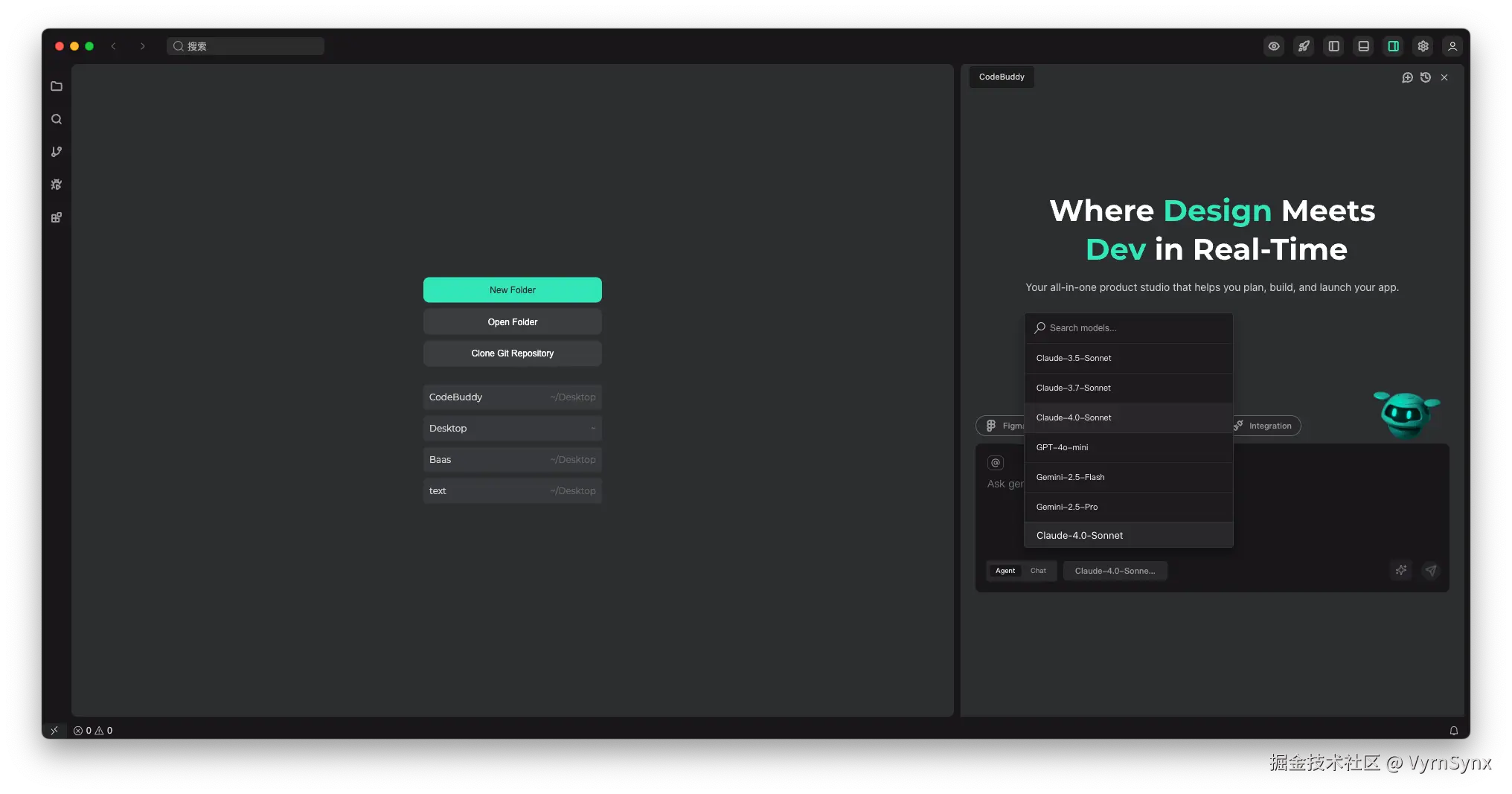Image resolution: width=1512 pixels, height=794 pixels.
Task: Open the recent Desktop folder
Action: 513,429
